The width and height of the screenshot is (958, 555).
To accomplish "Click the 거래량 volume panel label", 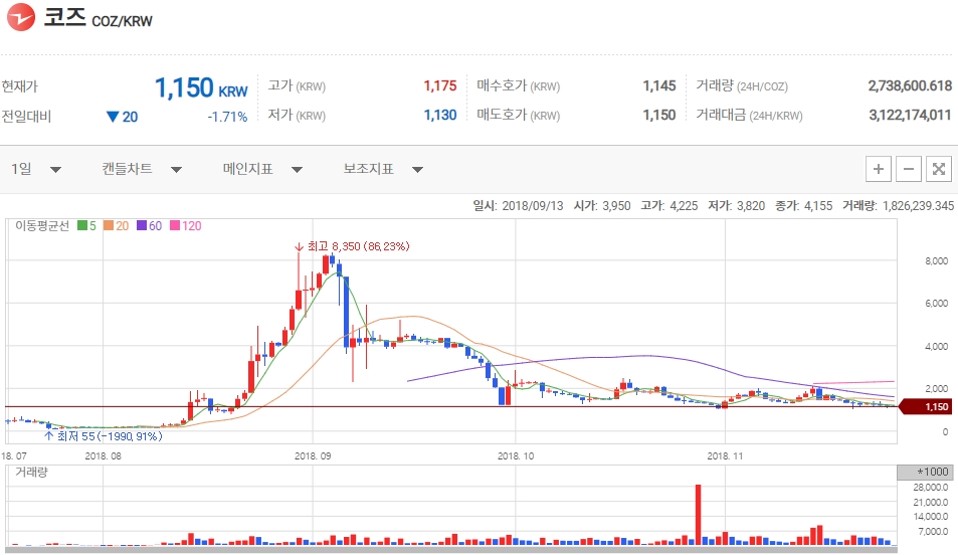I will [x=31, y=472].
